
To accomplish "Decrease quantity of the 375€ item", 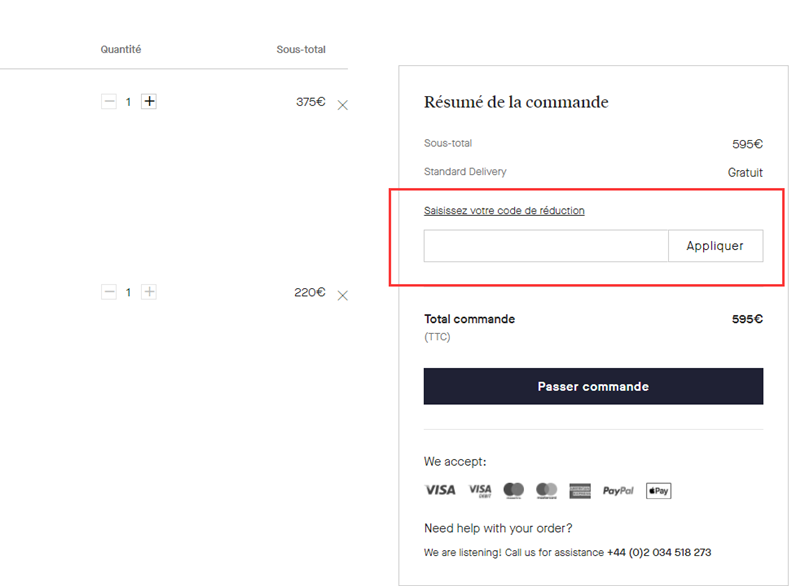I will pos(109,101).
